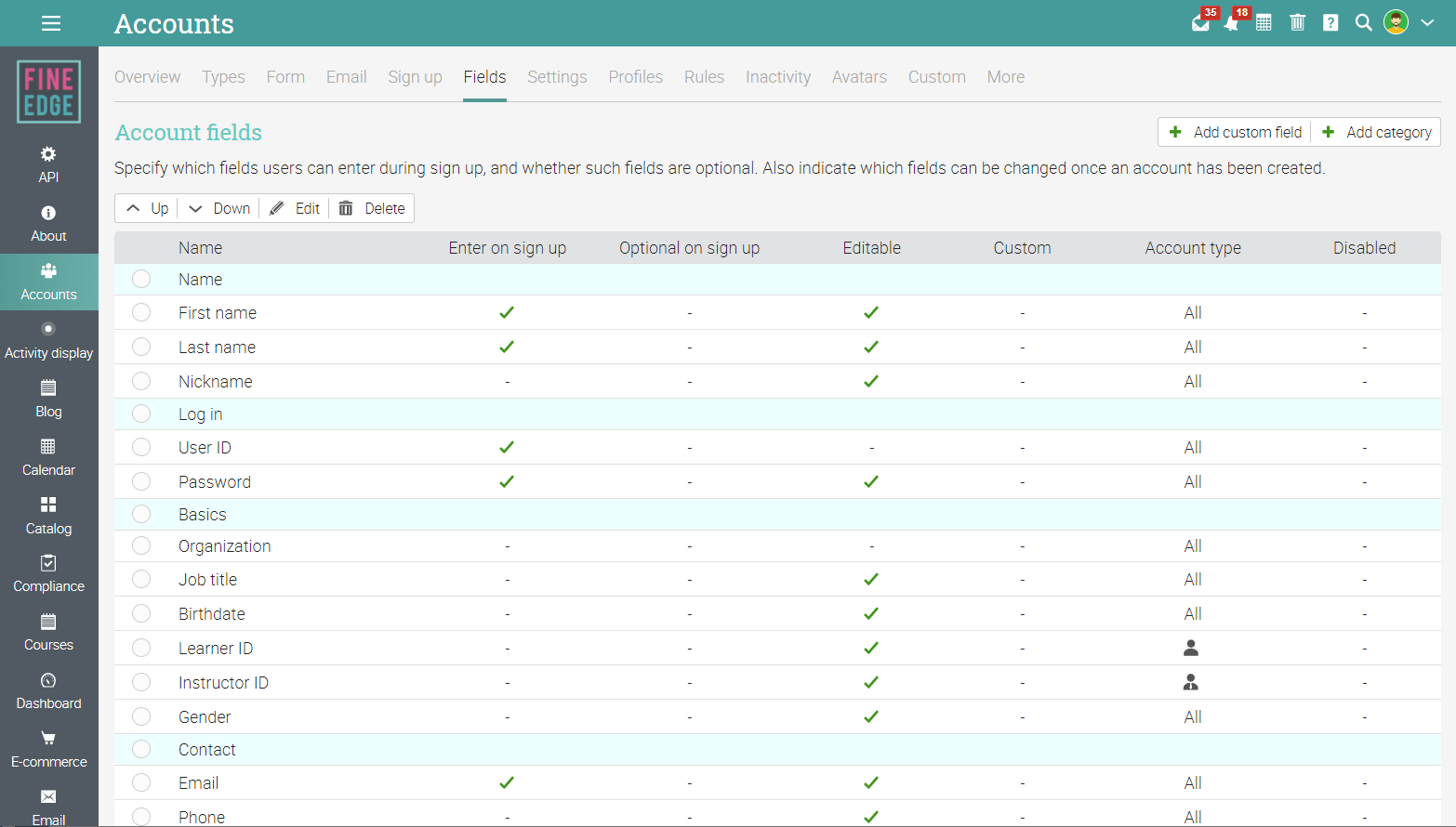Click the Birthdate field name

[212, 614]
